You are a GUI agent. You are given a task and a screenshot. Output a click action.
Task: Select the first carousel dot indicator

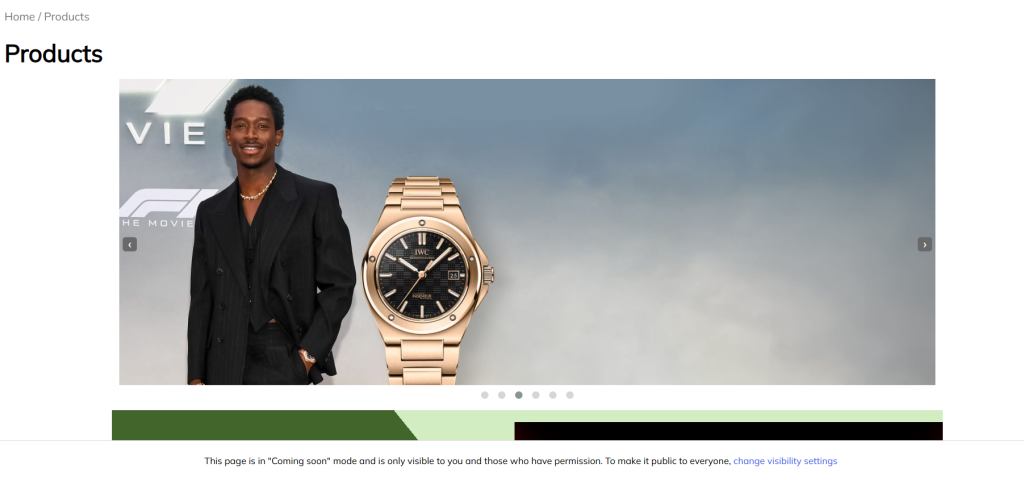485,395
